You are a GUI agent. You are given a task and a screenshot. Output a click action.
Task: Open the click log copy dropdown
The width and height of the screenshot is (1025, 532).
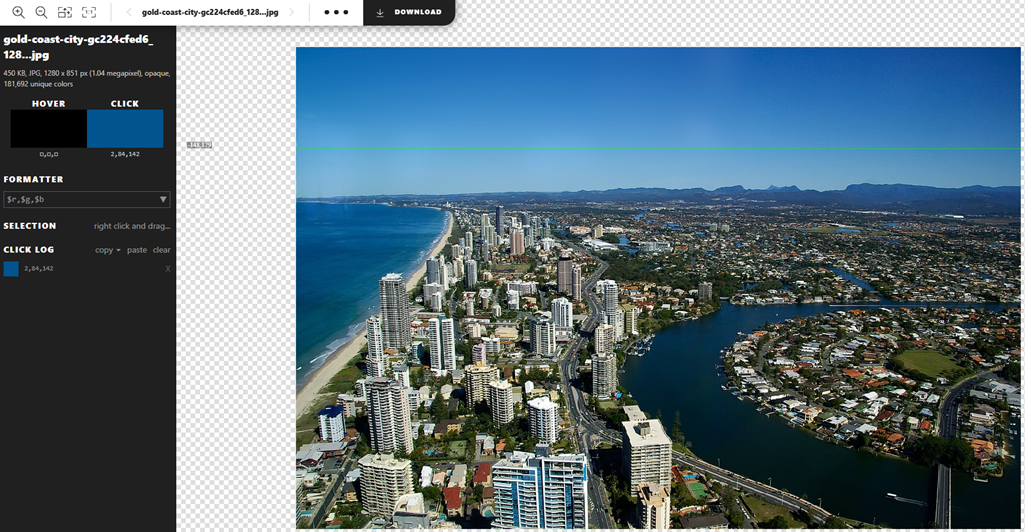click(x=107, y=250)
